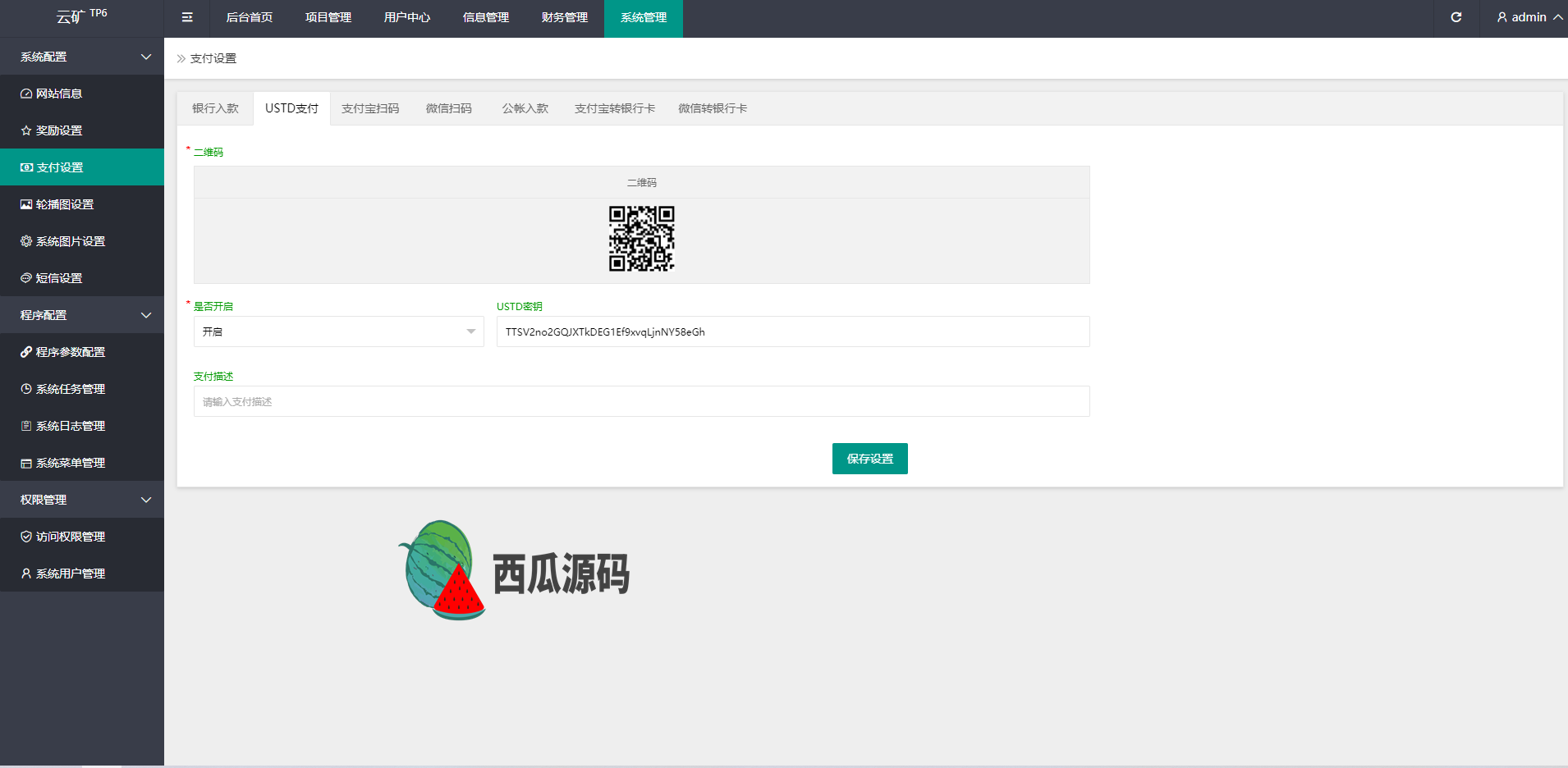Open 系统任务管理 in the sidebar

82,389
